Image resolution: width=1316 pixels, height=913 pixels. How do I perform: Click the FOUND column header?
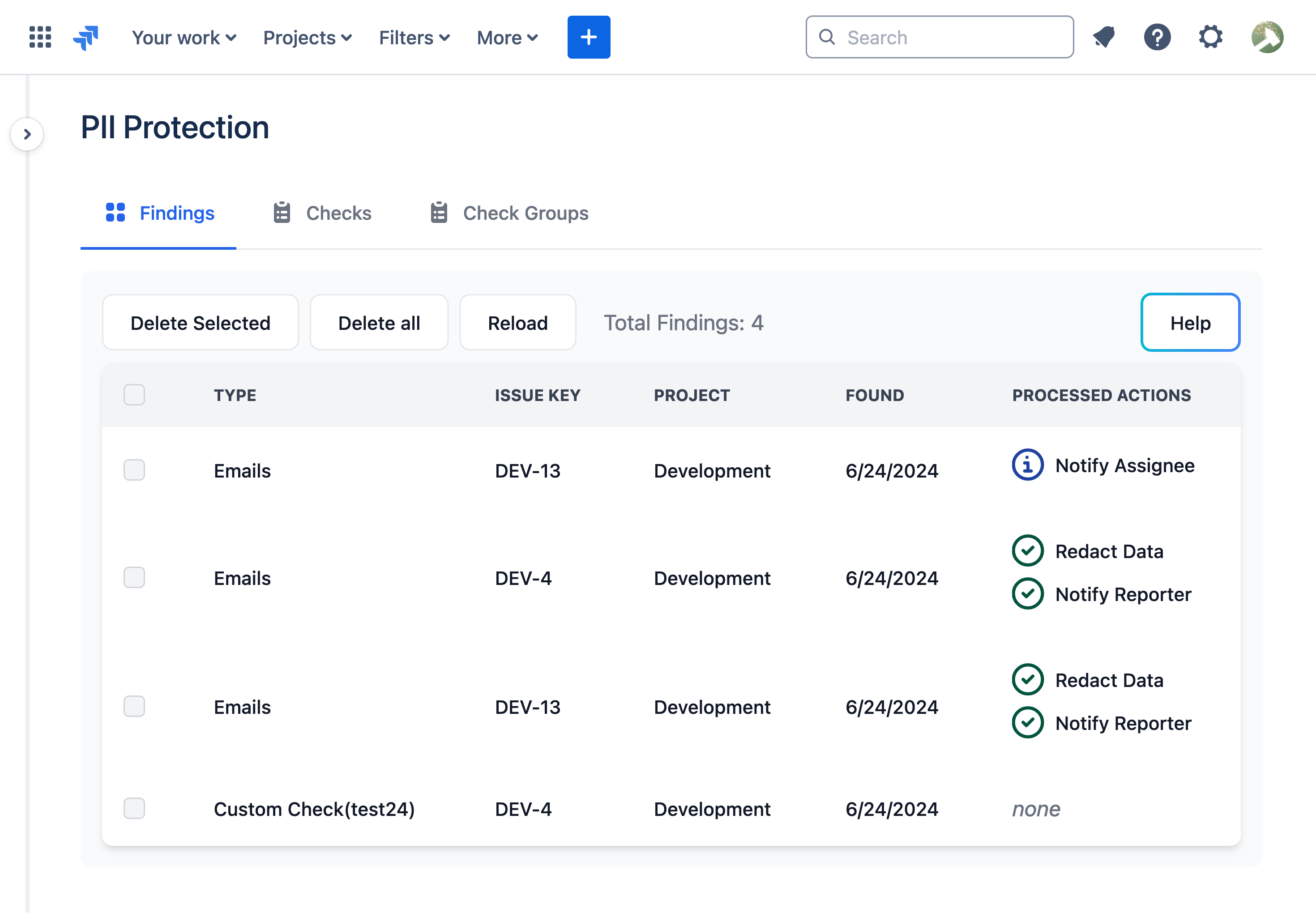coord(875,395)
